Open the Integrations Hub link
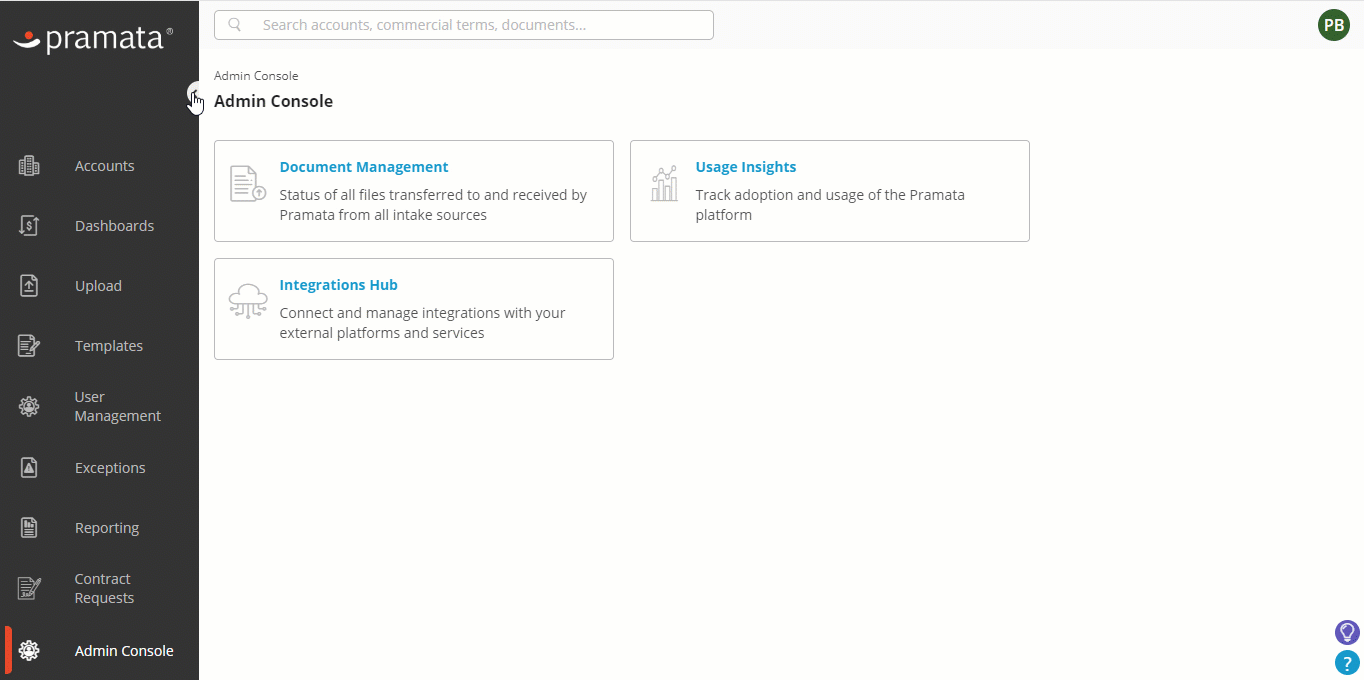1364x680 pixels. (339, 285)
